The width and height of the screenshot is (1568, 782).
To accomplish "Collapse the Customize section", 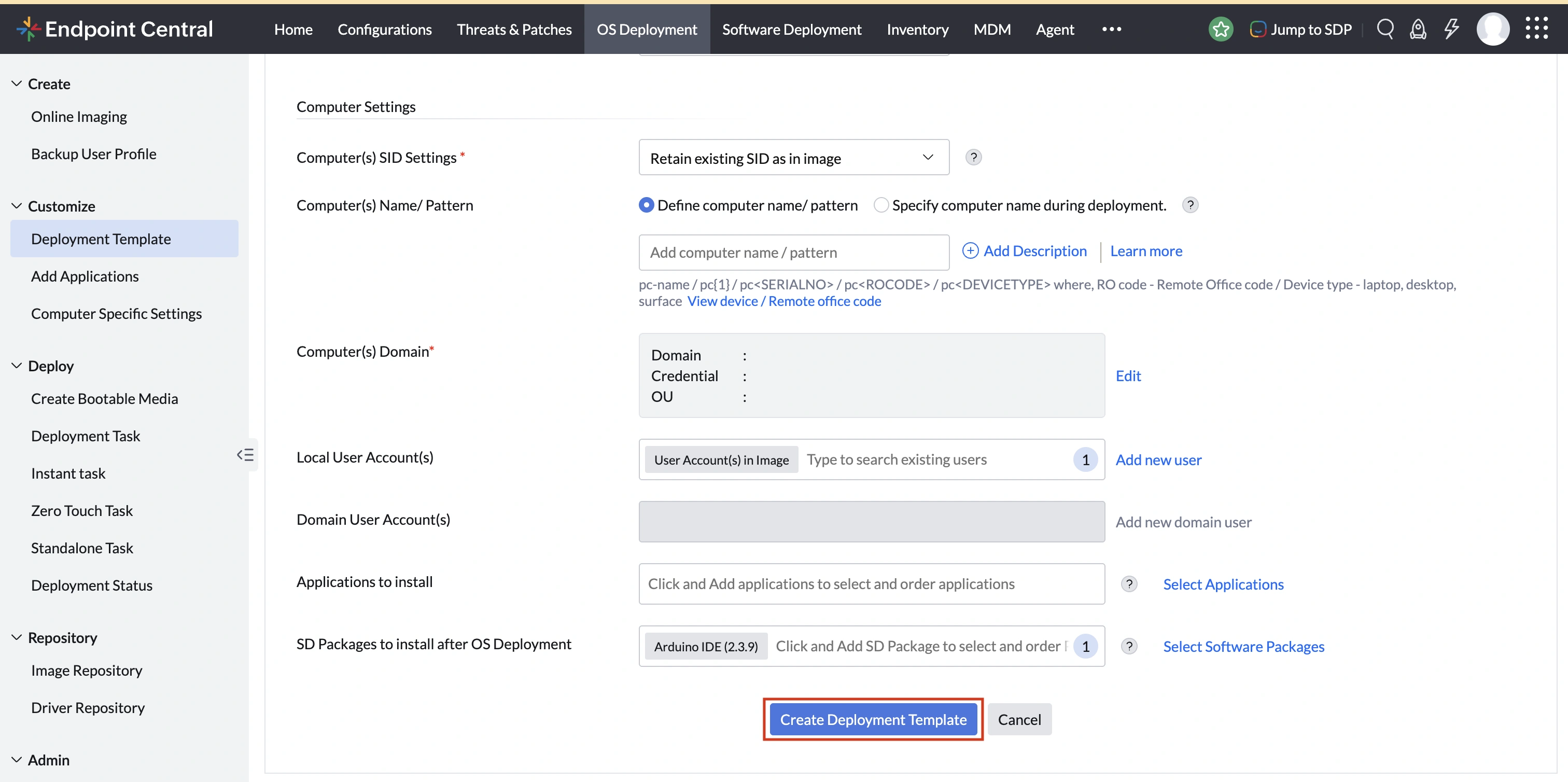I will coord(17,206).
